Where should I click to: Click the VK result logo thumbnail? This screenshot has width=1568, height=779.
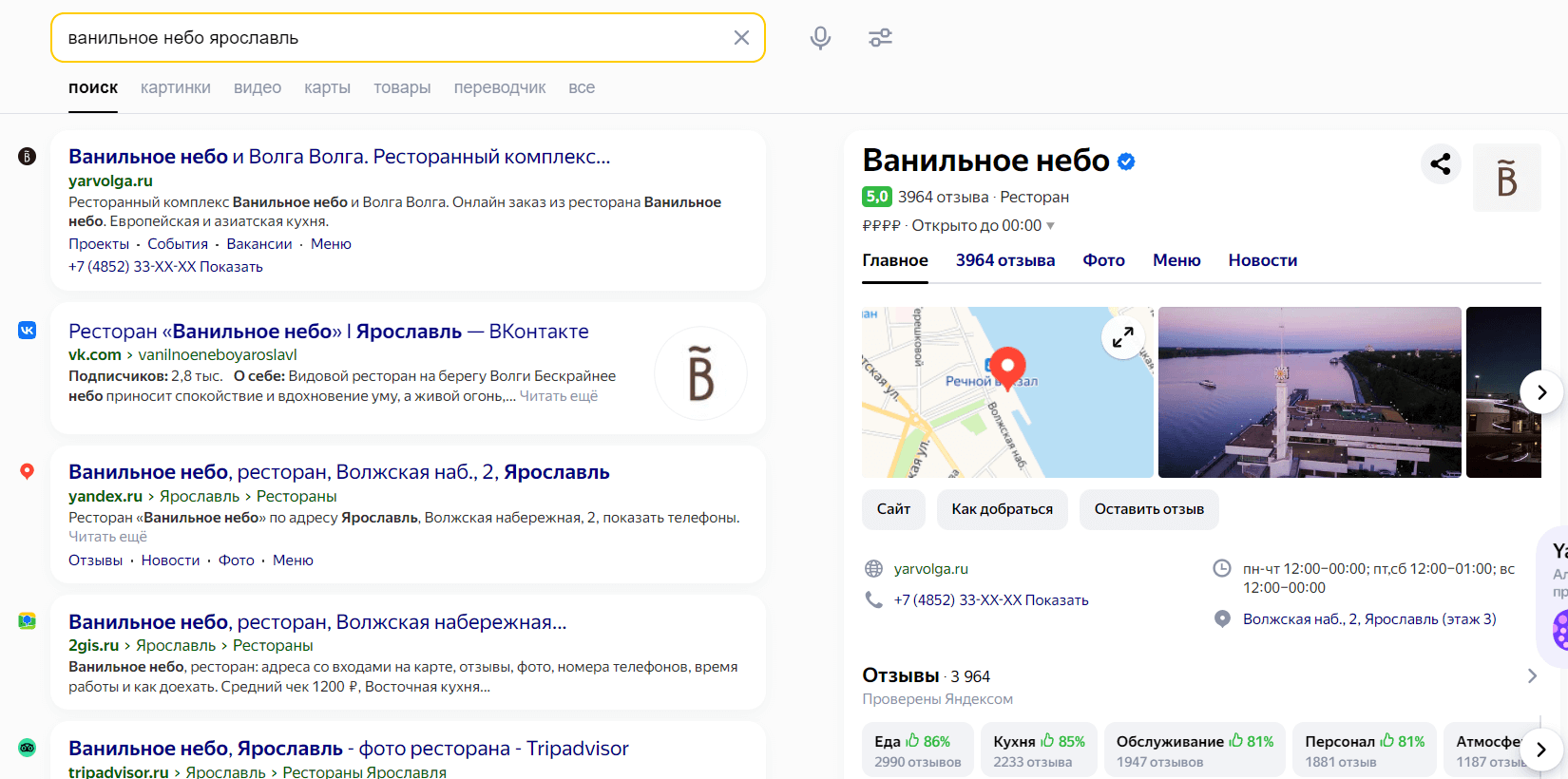(x=700, y=373)
